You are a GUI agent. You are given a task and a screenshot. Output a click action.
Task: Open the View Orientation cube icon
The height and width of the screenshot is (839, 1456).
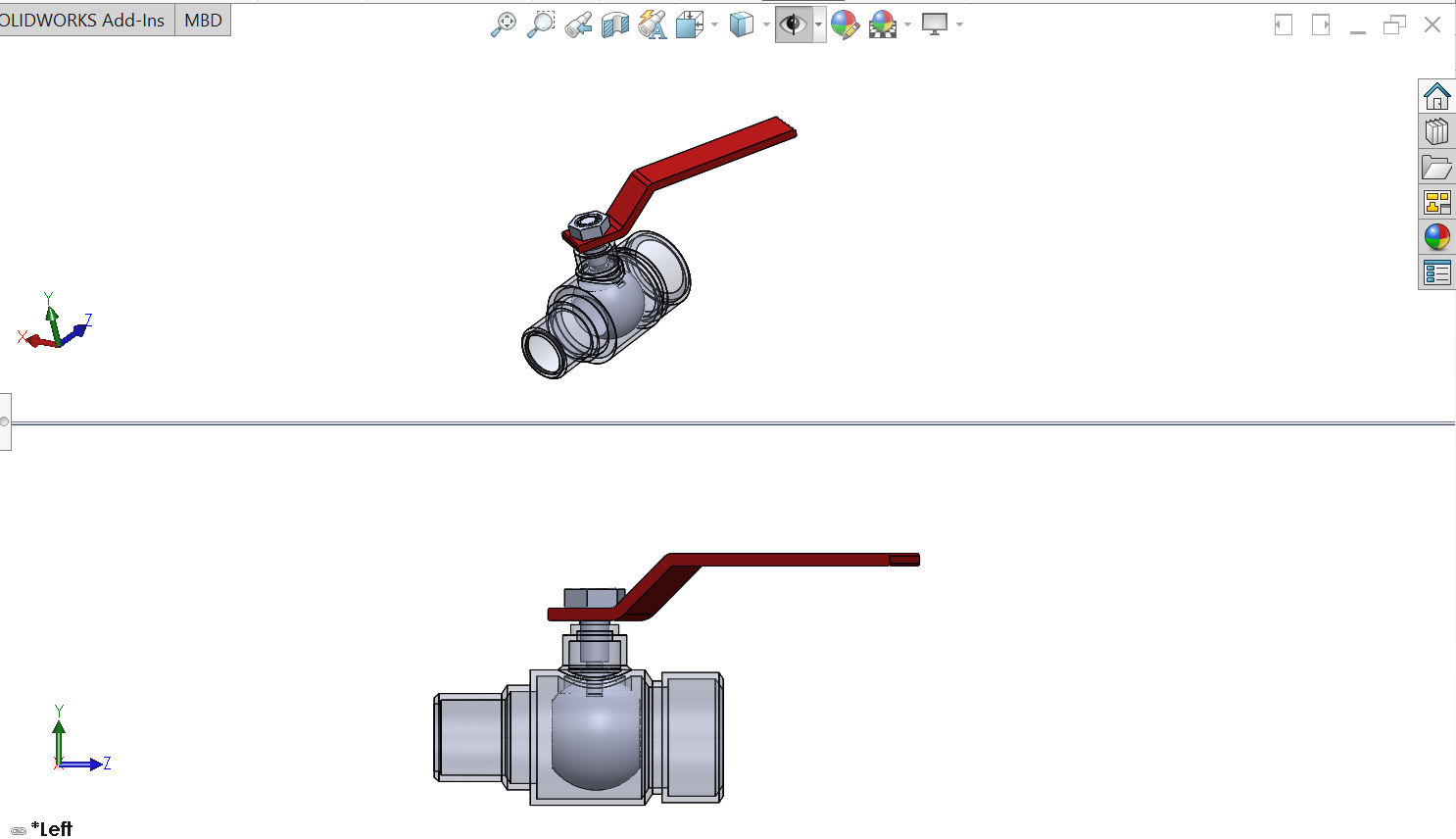pyautogui.click(x=690, y=25)
